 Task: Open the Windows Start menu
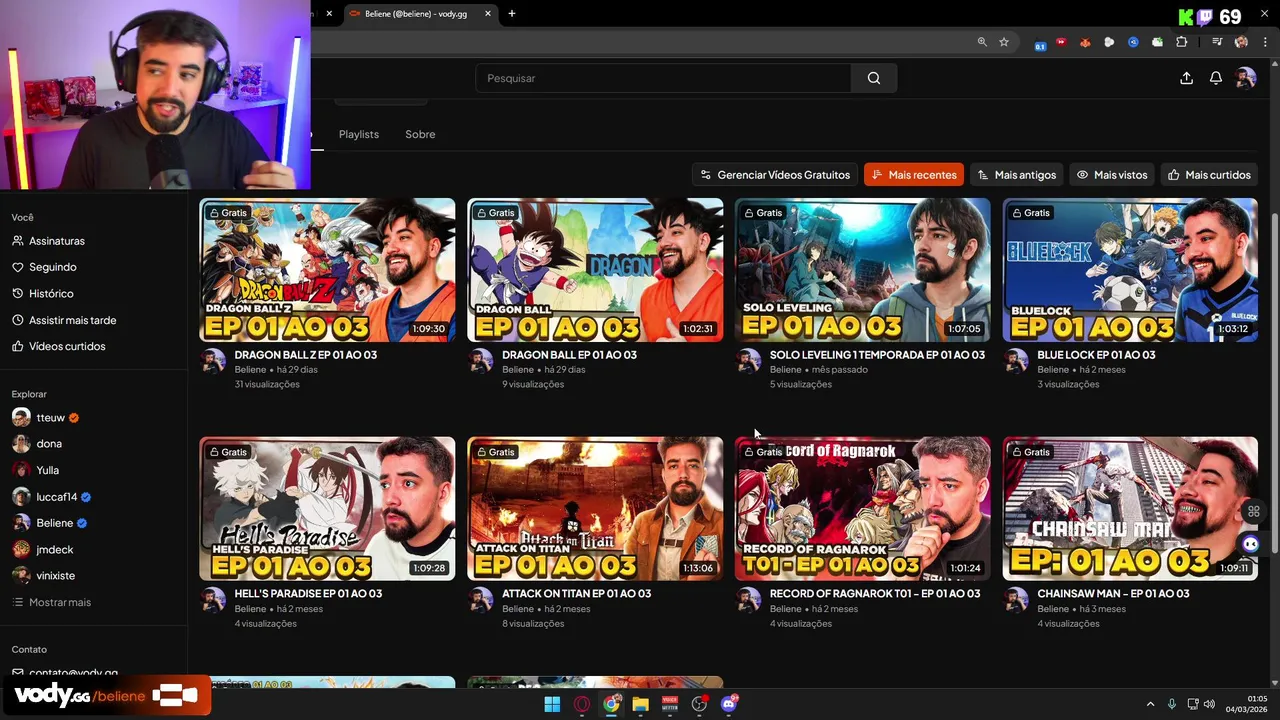(552, 704)
